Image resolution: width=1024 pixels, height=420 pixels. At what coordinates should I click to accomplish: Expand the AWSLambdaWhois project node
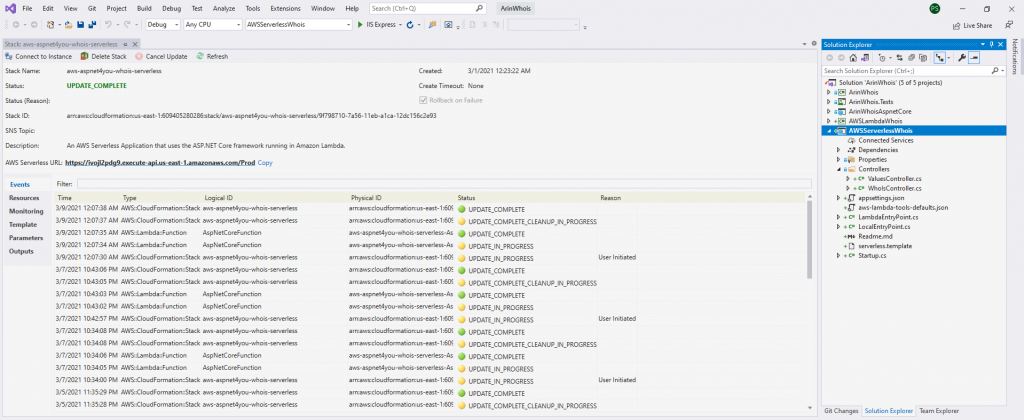tap(829, 121)
